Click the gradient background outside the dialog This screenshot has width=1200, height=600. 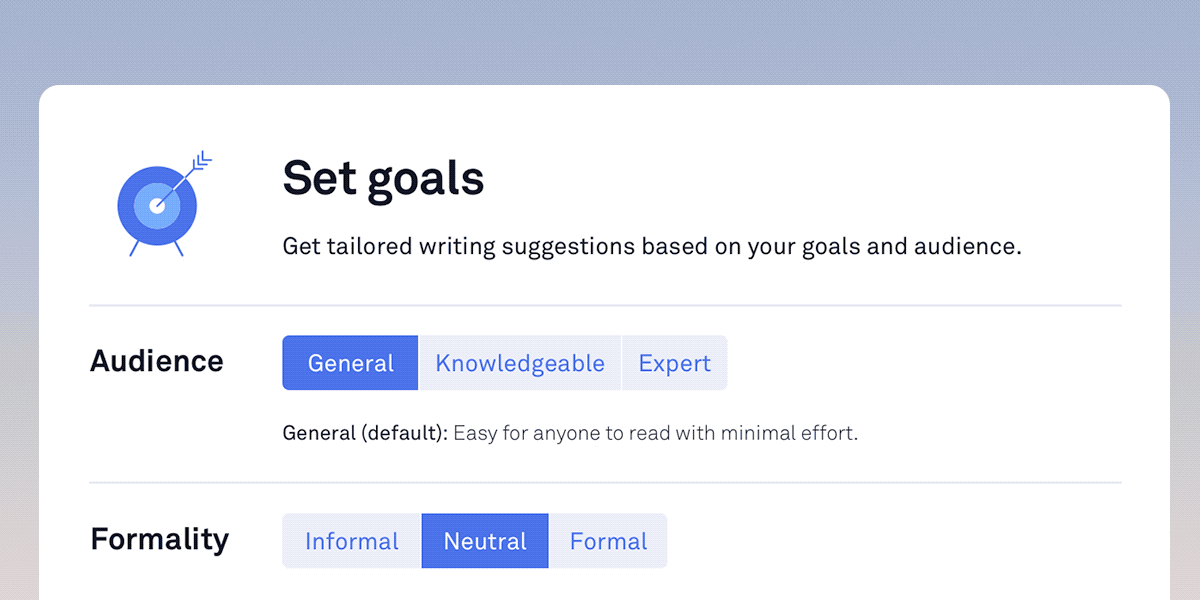600,40
